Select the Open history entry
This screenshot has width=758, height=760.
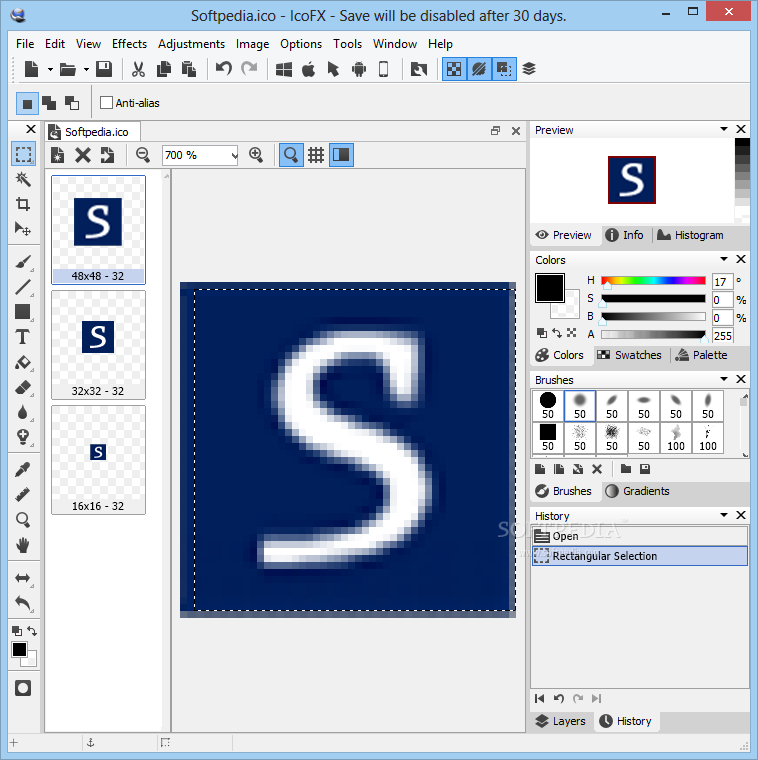[x=640, y=536]
